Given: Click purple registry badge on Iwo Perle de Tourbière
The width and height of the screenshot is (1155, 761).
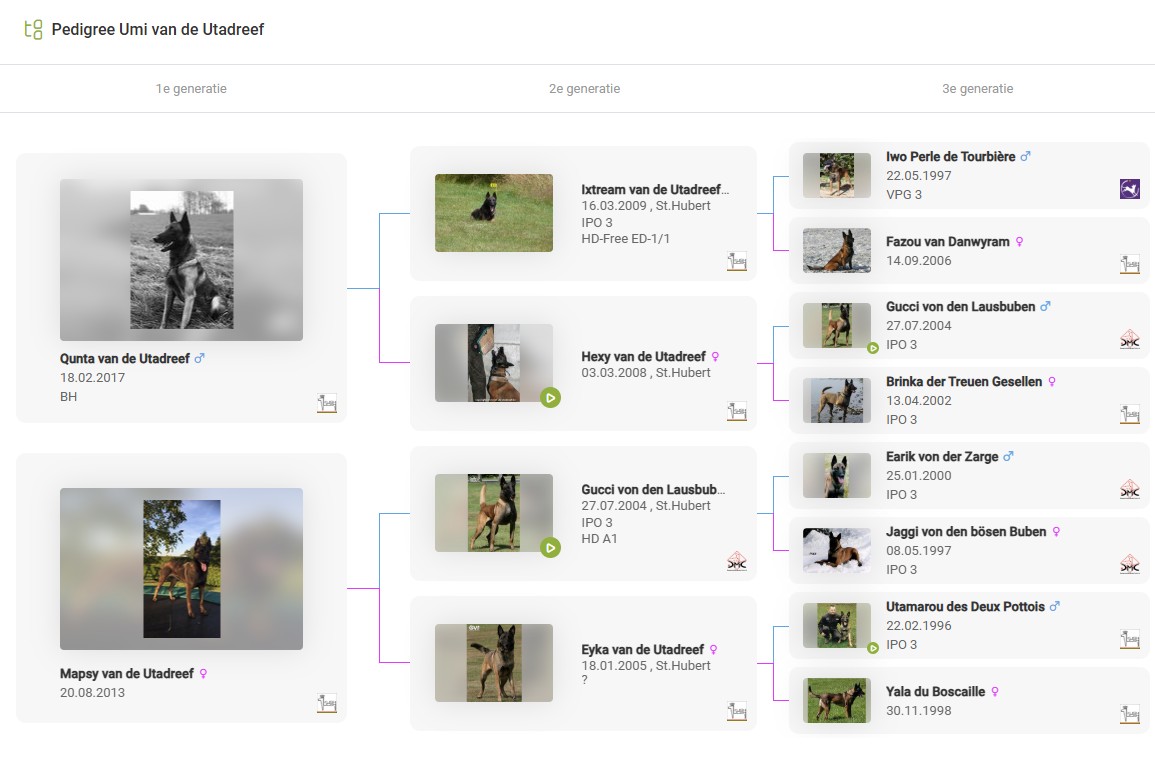Looking at the screenshot, I should [x=1129, y=188].
